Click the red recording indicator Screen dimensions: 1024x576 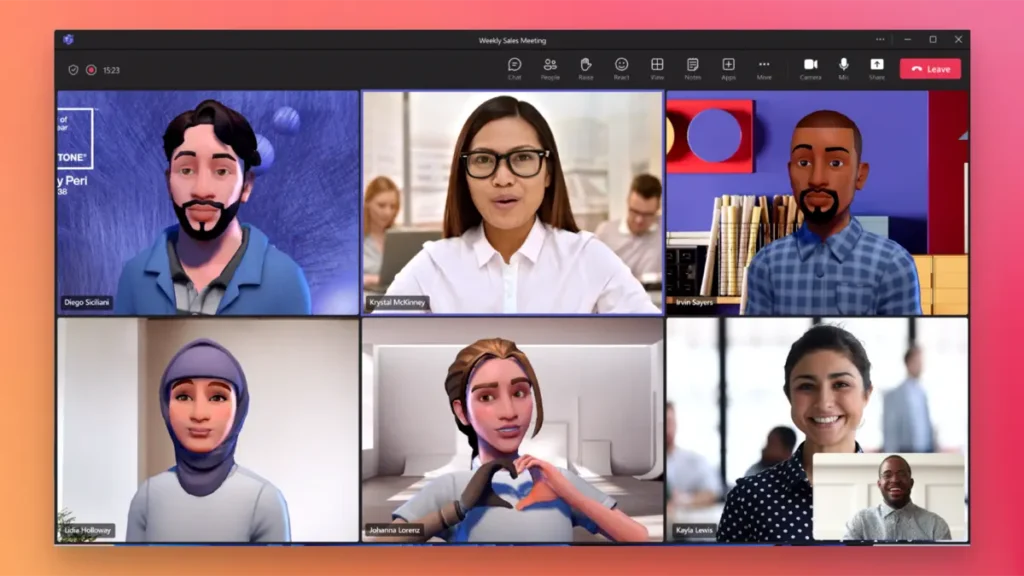click(91, 68)
